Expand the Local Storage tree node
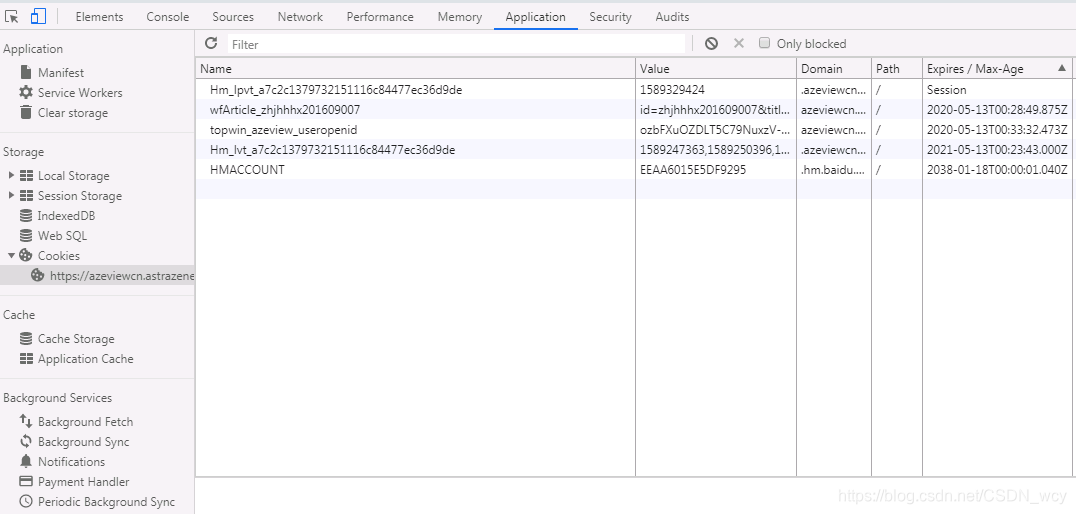The width and height of the screenshot is (1076, 514). pos(12,176)
